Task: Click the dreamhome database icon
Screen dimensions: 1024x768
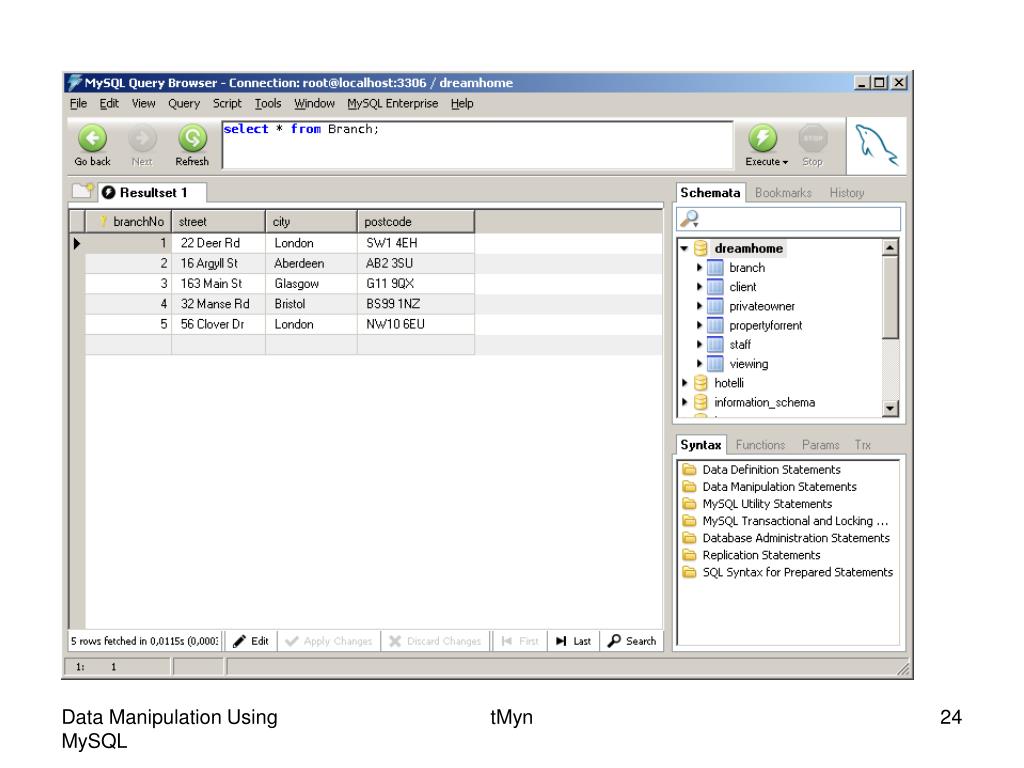Action: pos(701,248)
